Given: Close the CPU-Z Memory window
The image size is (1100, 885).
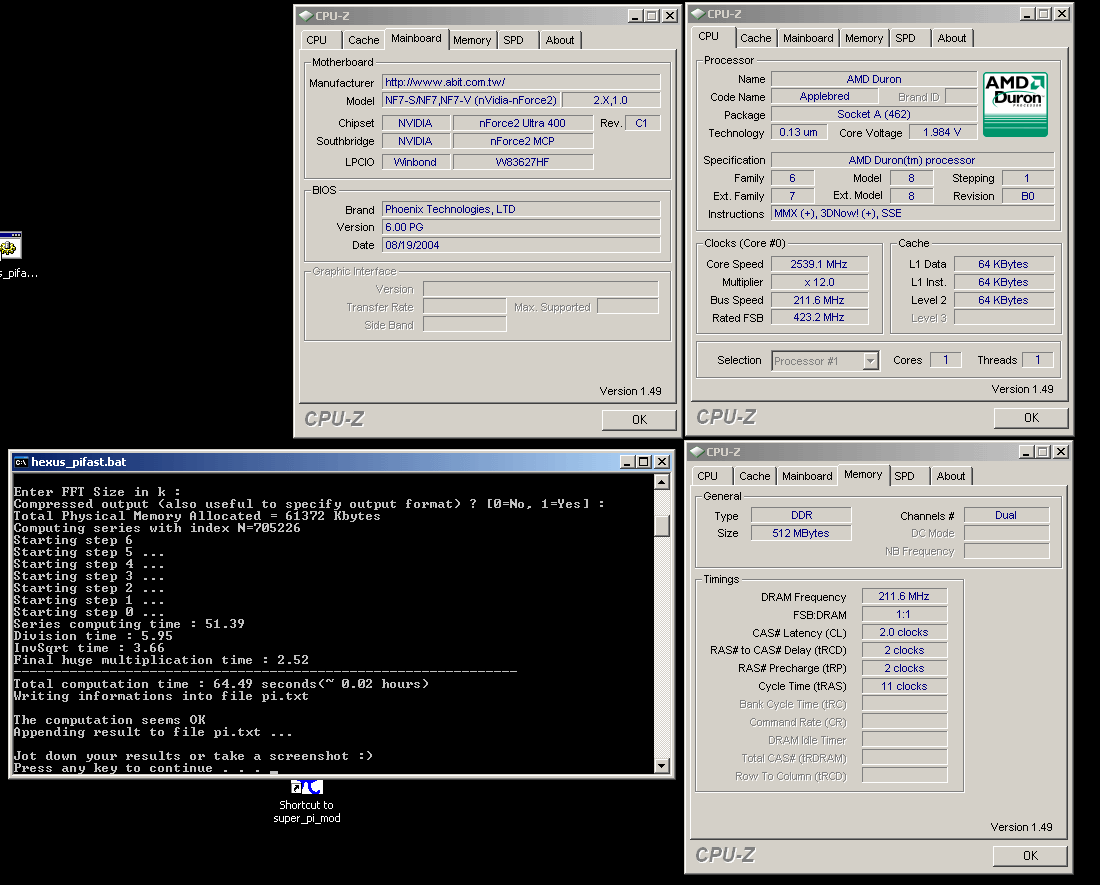Looking at the screenshot, I should (1061, 452).
